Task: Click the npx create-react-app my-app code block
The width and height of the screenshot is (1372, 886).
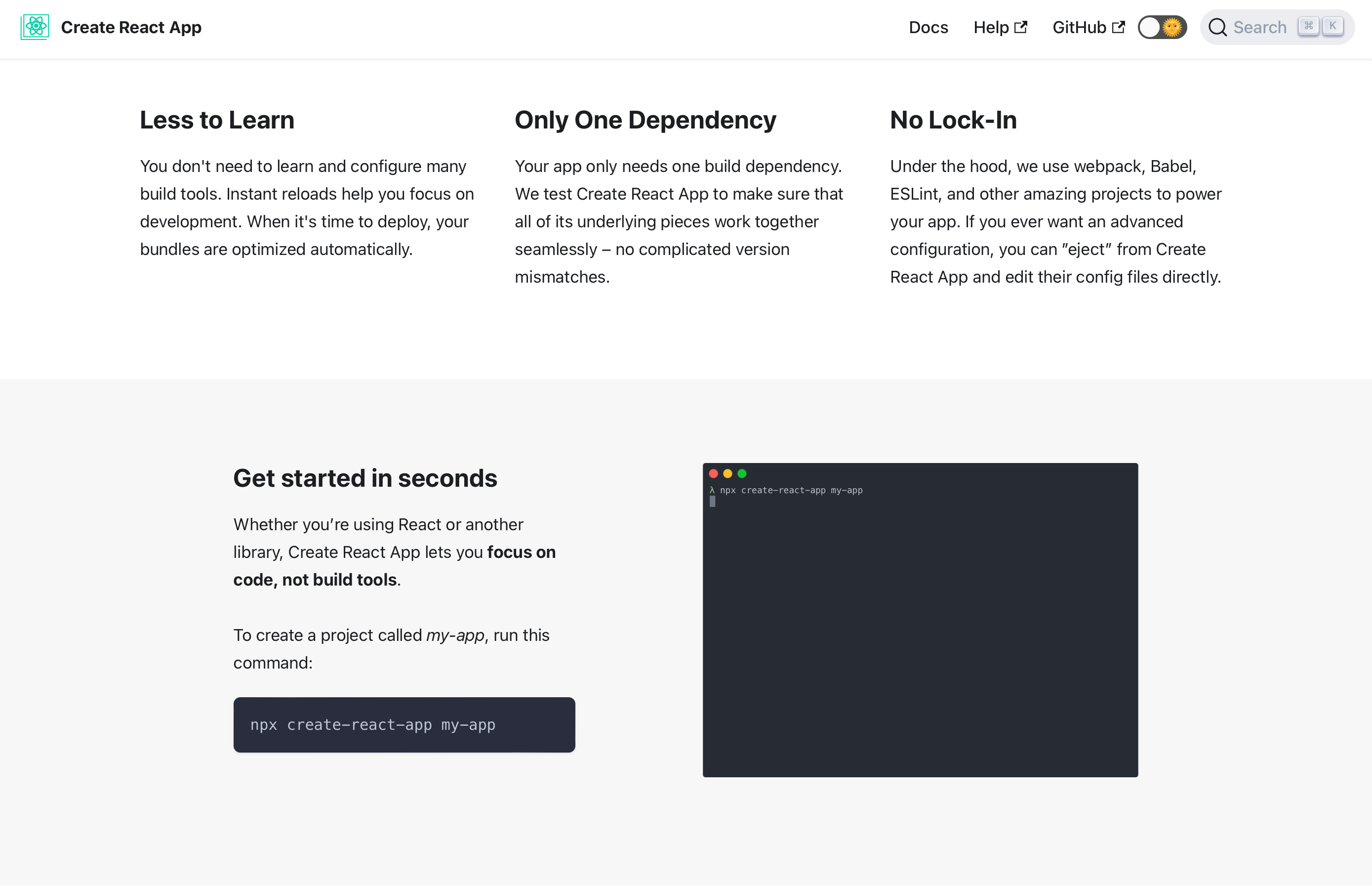Action: [404, 725]
